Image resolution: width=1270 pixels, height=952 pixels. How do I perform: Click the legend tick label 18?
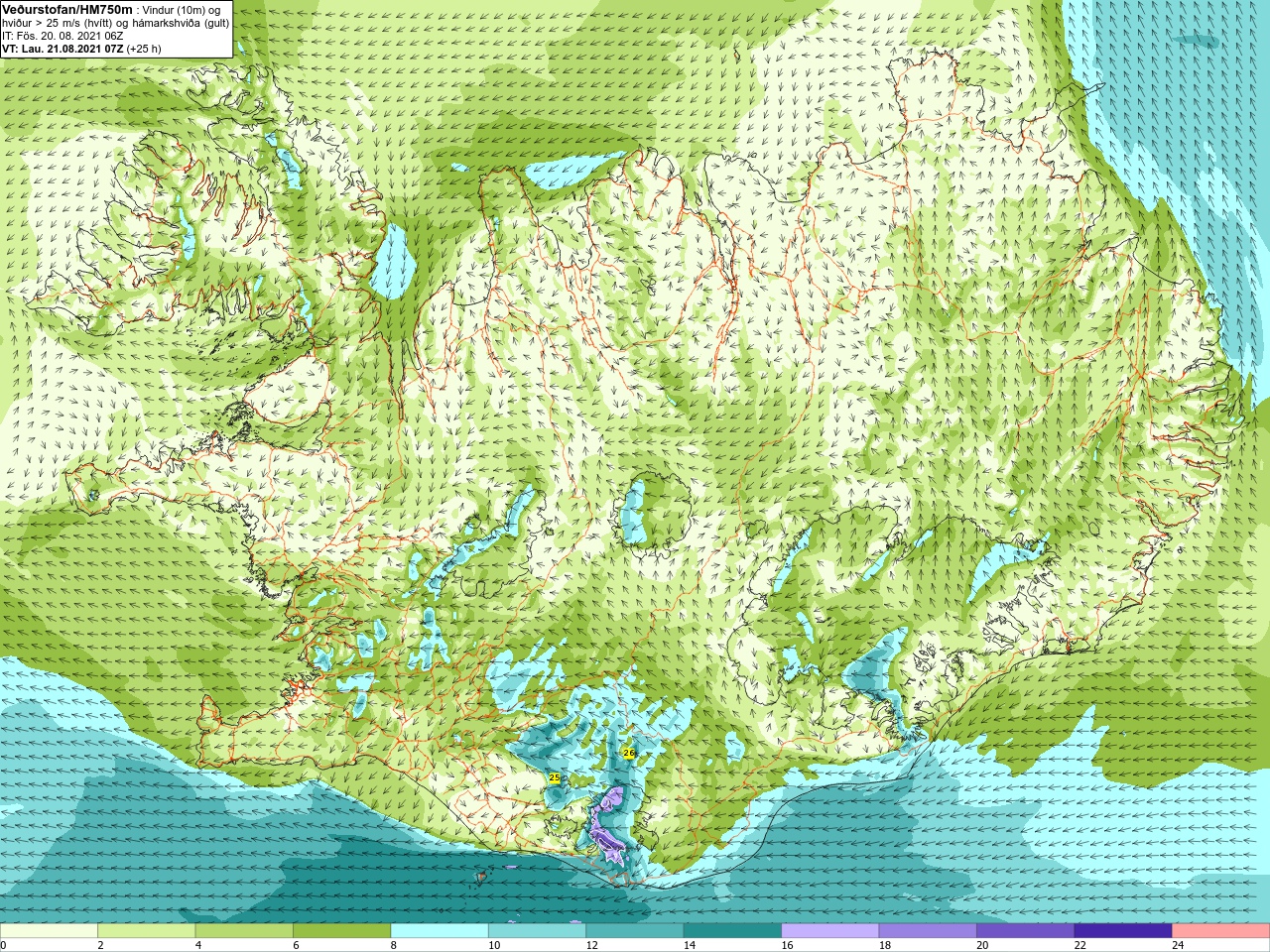tap(885, 946)
